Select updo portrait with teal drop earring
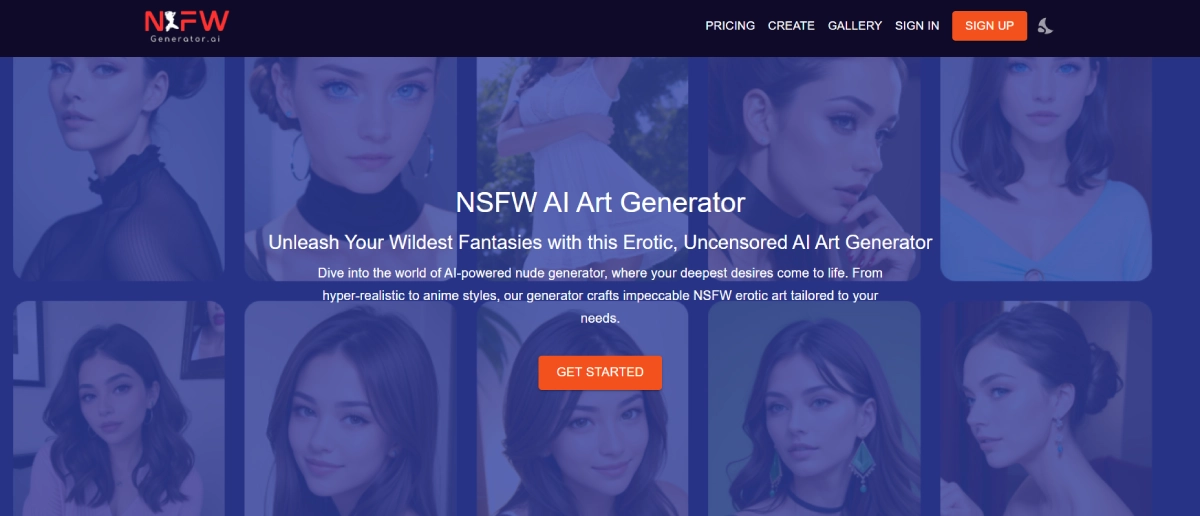1200x516 pixels. point(1046,408)
